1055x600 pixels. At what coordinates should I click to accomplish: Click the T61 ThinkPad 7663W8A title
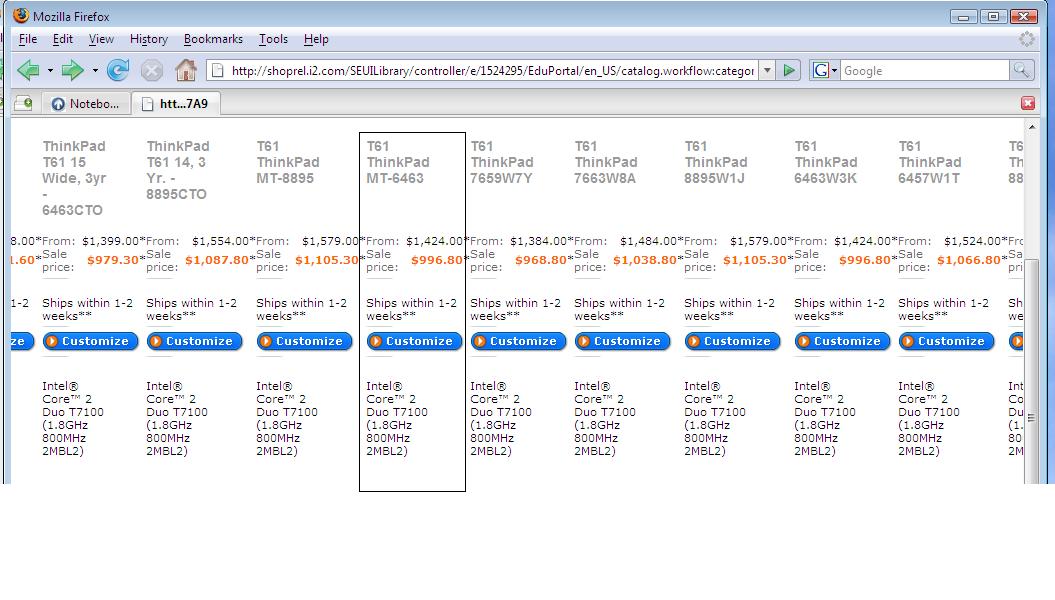pyautogui.click(x=606, y=162)
